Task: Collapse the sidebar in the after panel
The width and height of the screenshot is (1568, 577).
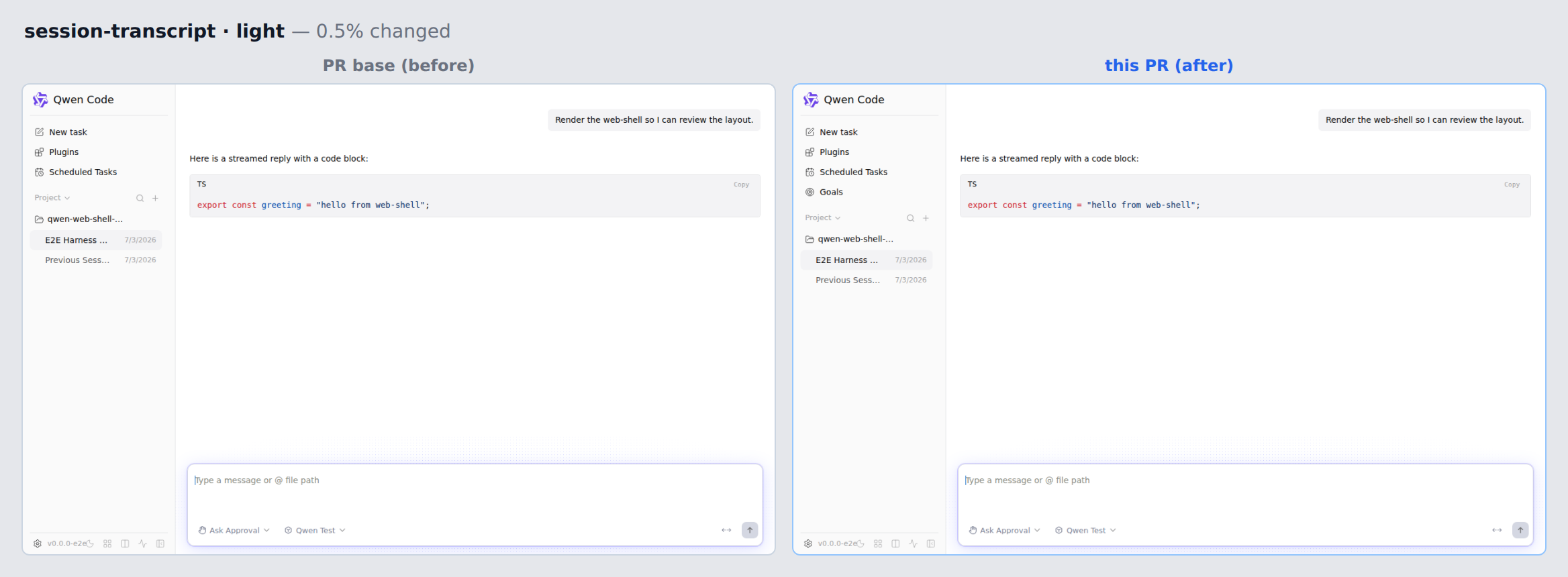Action: pyautogui.click(x=931, y=543)
